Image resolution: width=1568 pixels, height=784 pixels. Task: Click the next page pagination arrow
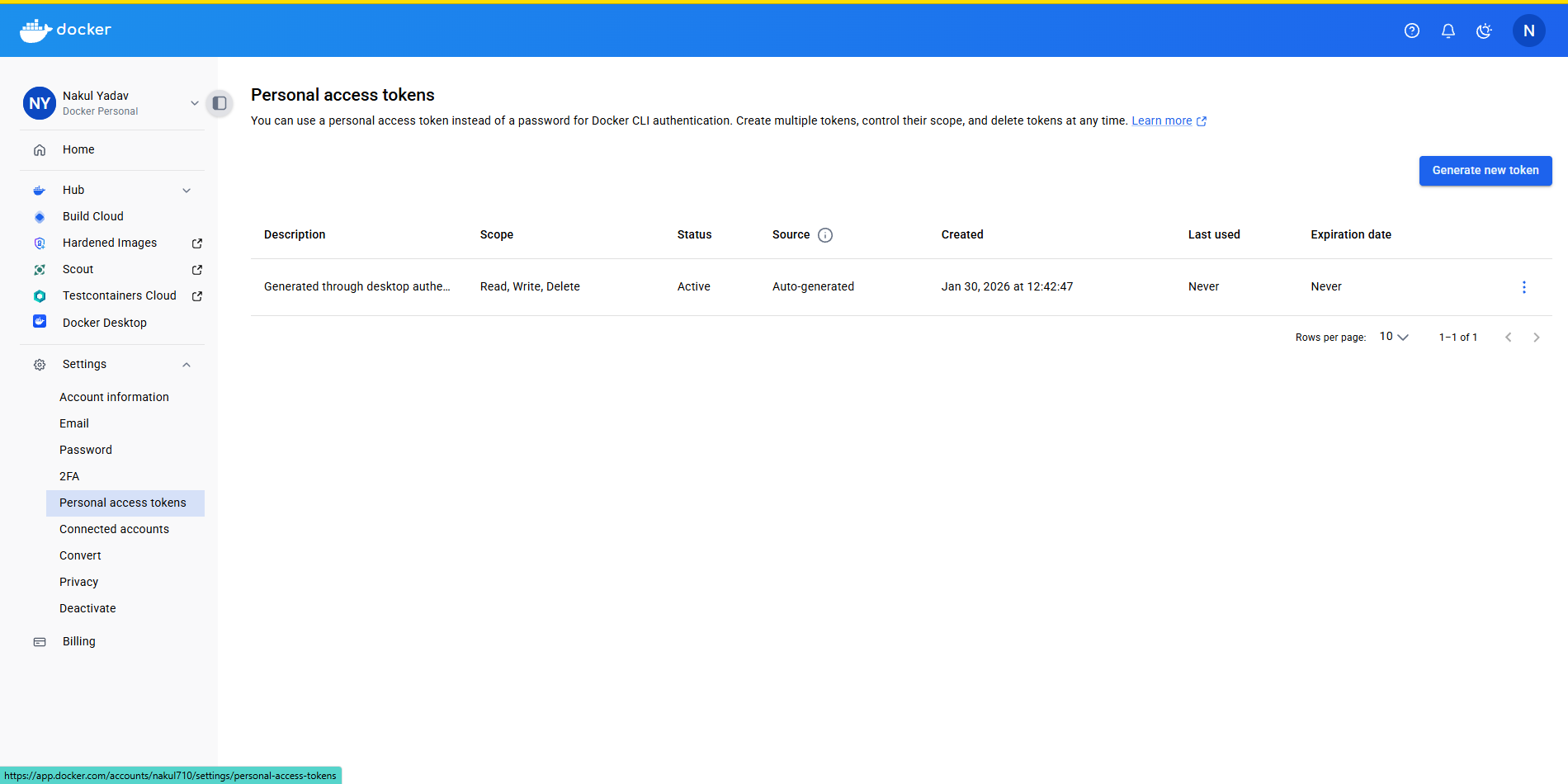(x=1536, y=337)
